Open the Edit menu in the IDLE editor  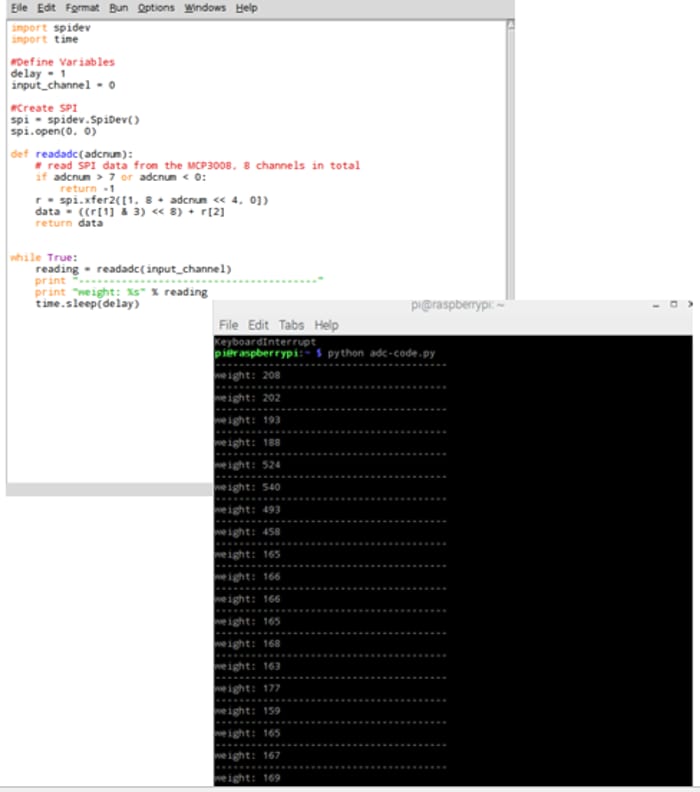pyautogui.click(x=46, y=8)
